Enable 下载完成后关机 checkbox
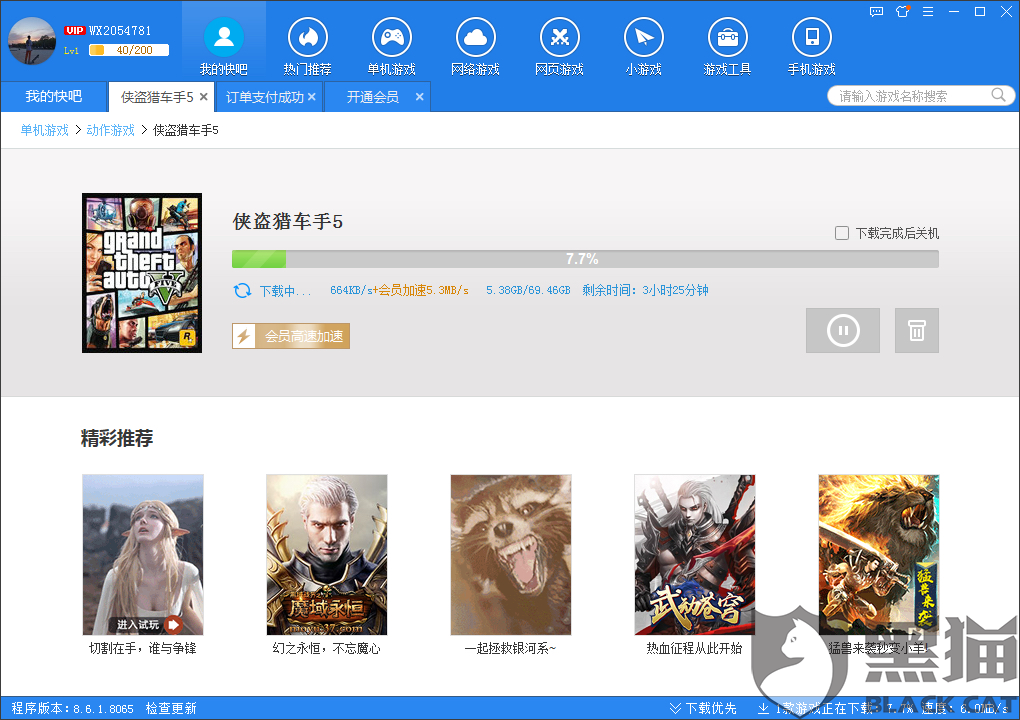 pyautogui.click(x=842, y=233)
